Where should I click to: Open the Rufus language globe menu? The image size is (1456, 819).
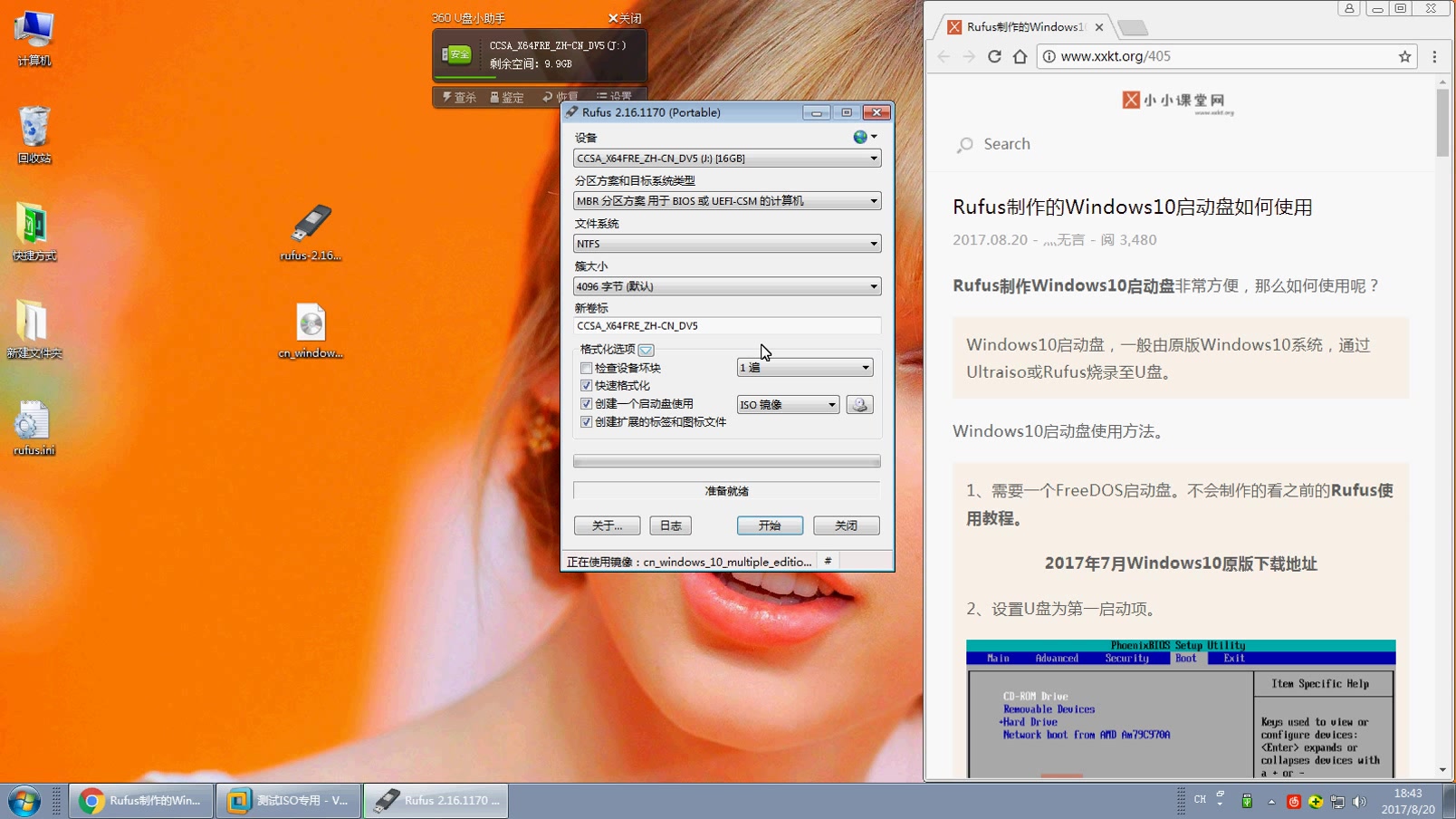(865, 137)
